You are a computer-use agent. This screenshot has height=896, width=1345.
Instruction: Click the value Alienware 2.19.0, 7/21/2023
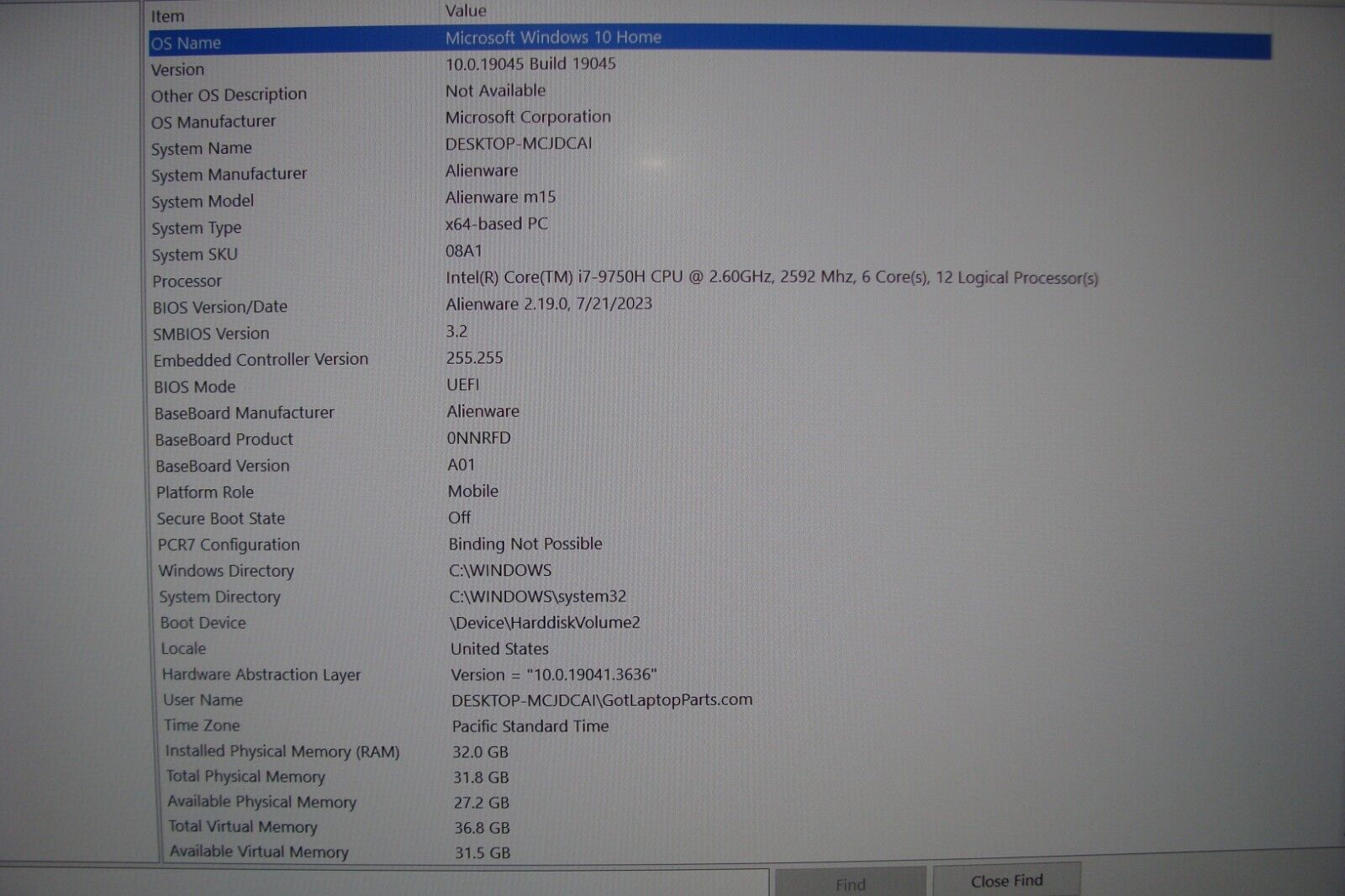point(549,303)
